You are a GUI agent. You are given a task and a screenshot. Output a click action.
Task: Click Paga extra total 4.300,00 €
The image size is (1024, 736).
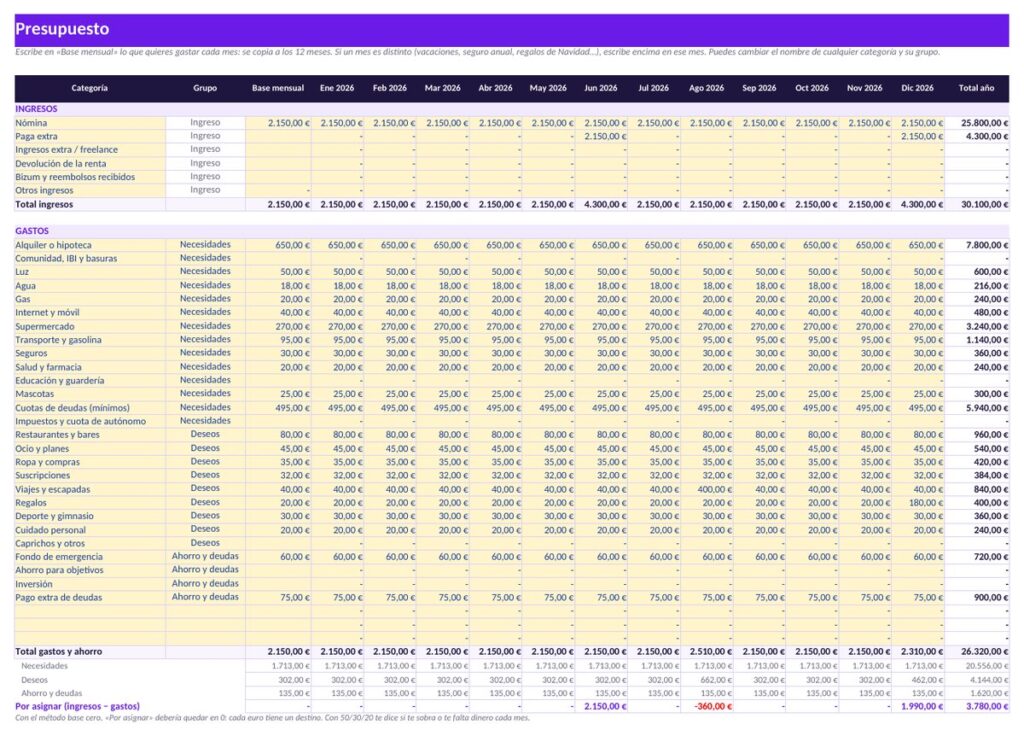click(x=976, y=136)
